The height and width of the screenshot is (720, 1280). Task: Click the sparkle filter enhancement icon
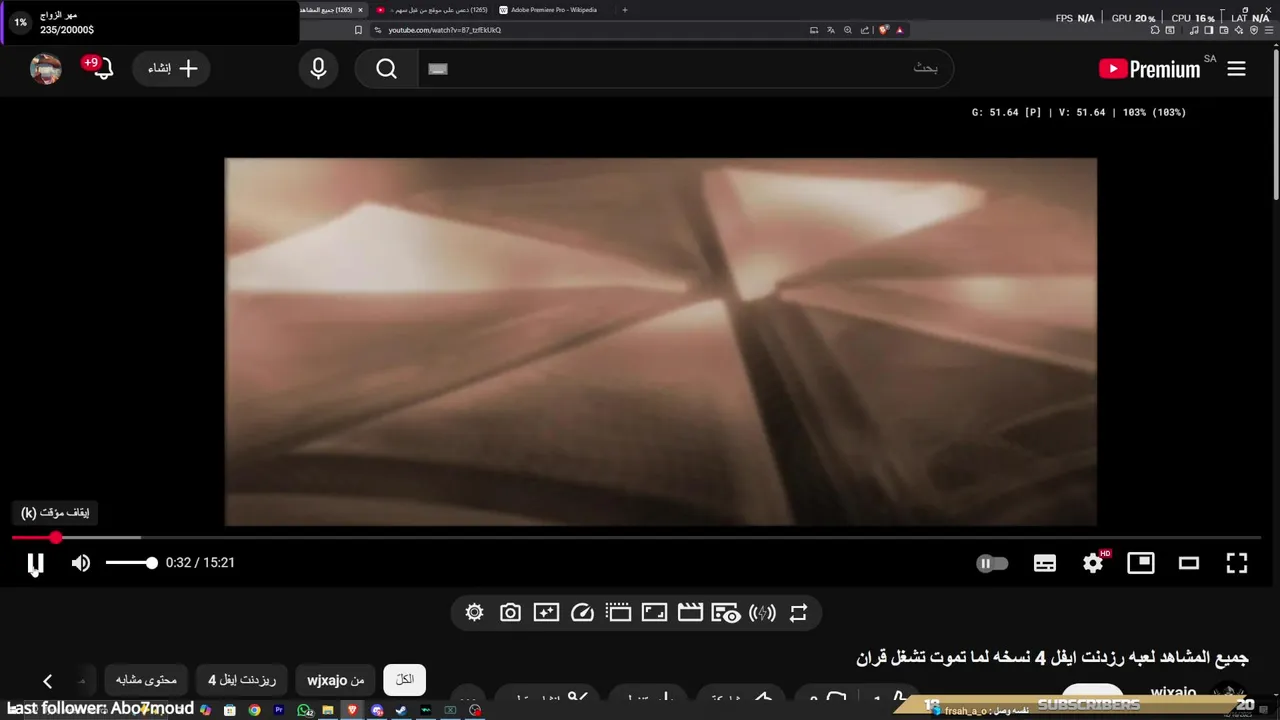[x=546, y=613]
